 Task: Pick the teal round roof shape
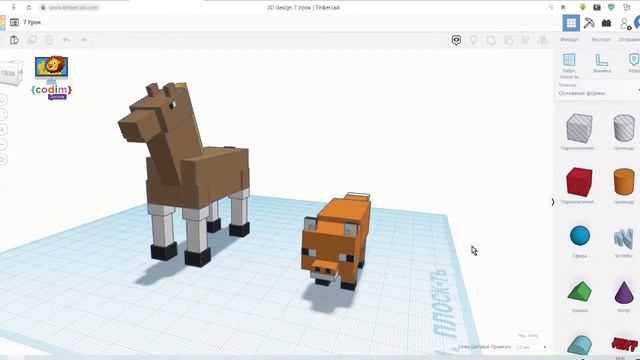click(x=580, y=345)
